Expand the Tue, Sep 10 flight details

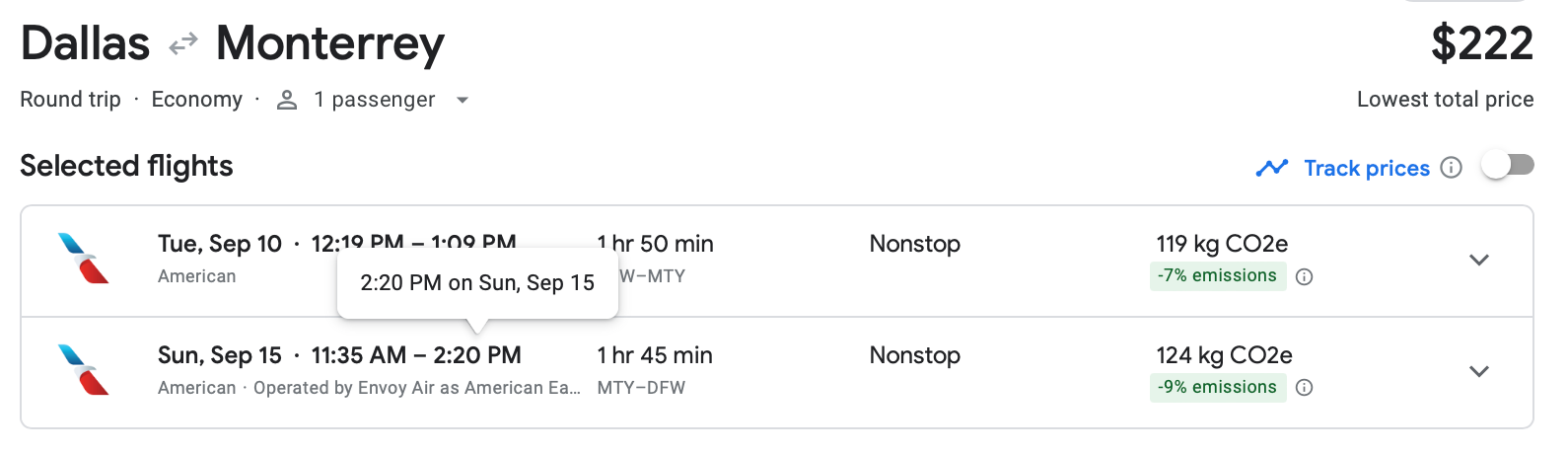point(1478,260)
